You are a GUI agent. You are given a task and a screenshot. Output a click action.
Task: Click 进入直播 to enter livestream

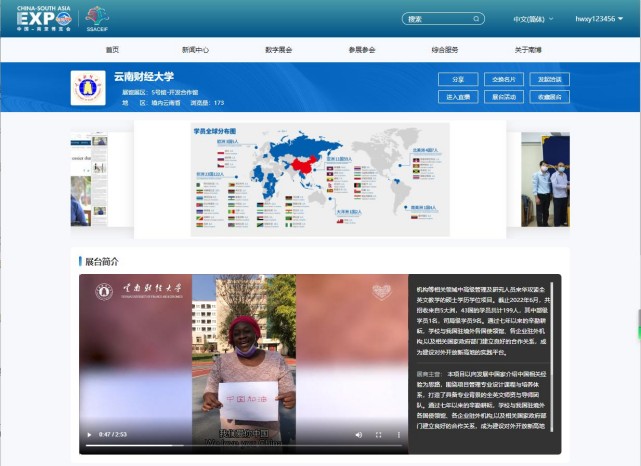[x=458, y=97]
